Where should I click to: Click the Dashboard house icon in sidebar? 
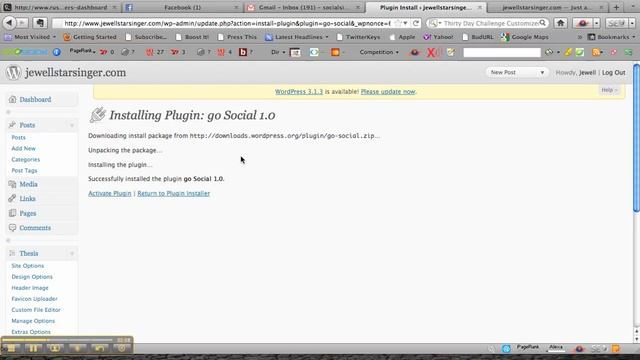(12, 99)
